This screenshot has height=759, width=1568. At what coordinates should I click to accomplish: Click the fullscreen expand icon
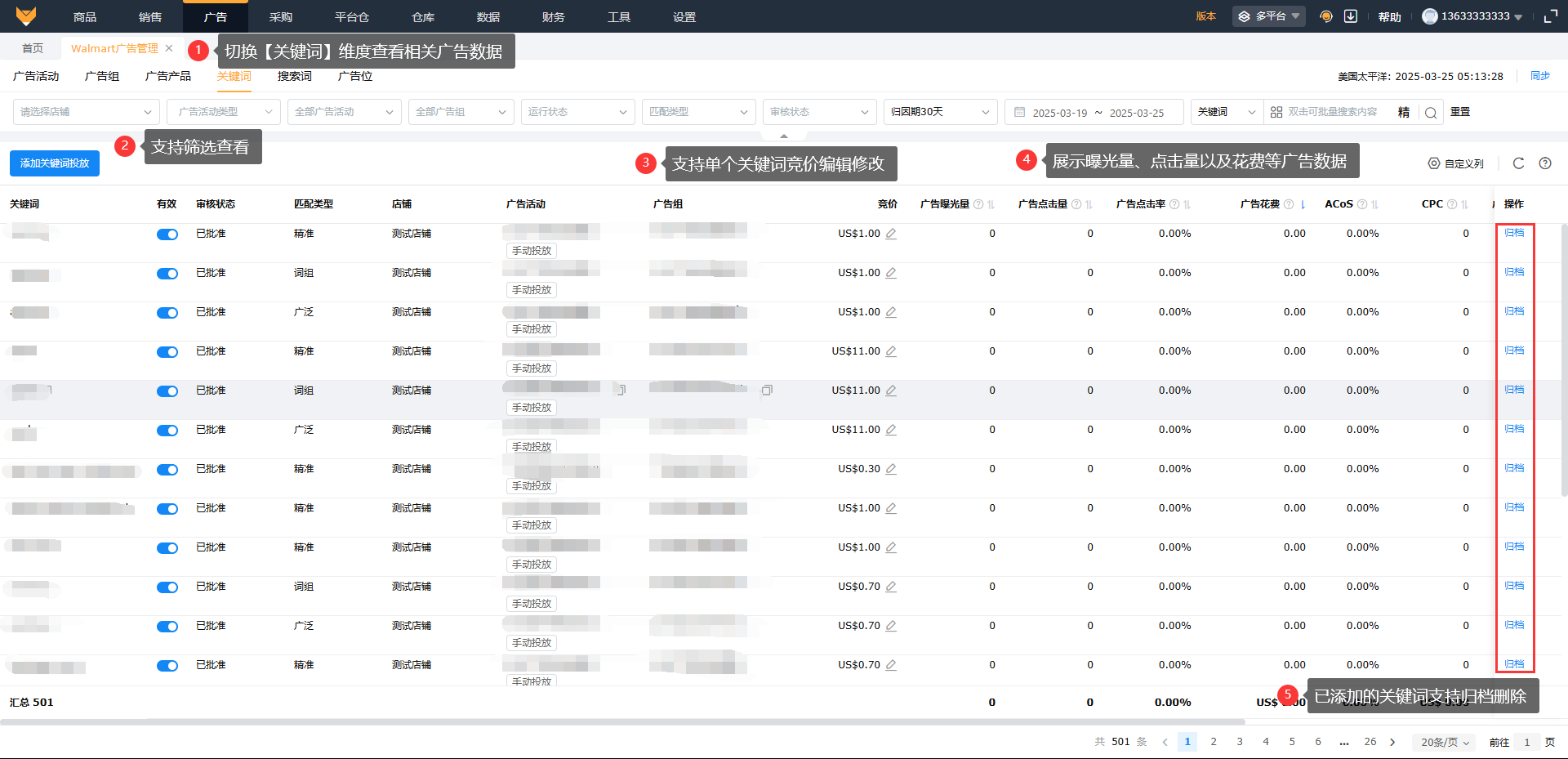[1550, 16]
